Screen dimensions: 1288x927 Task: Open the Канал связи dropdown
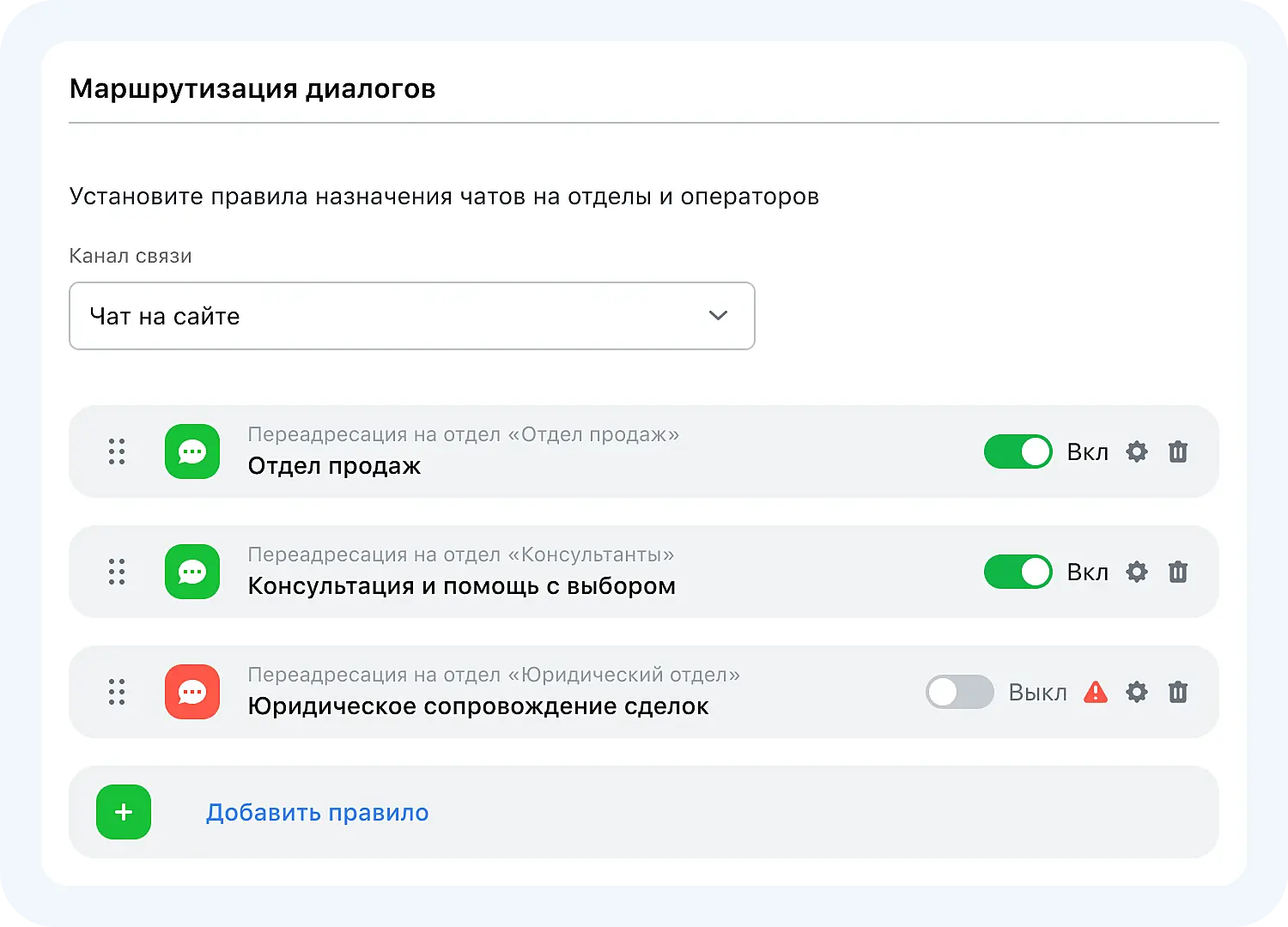point(411,316)
